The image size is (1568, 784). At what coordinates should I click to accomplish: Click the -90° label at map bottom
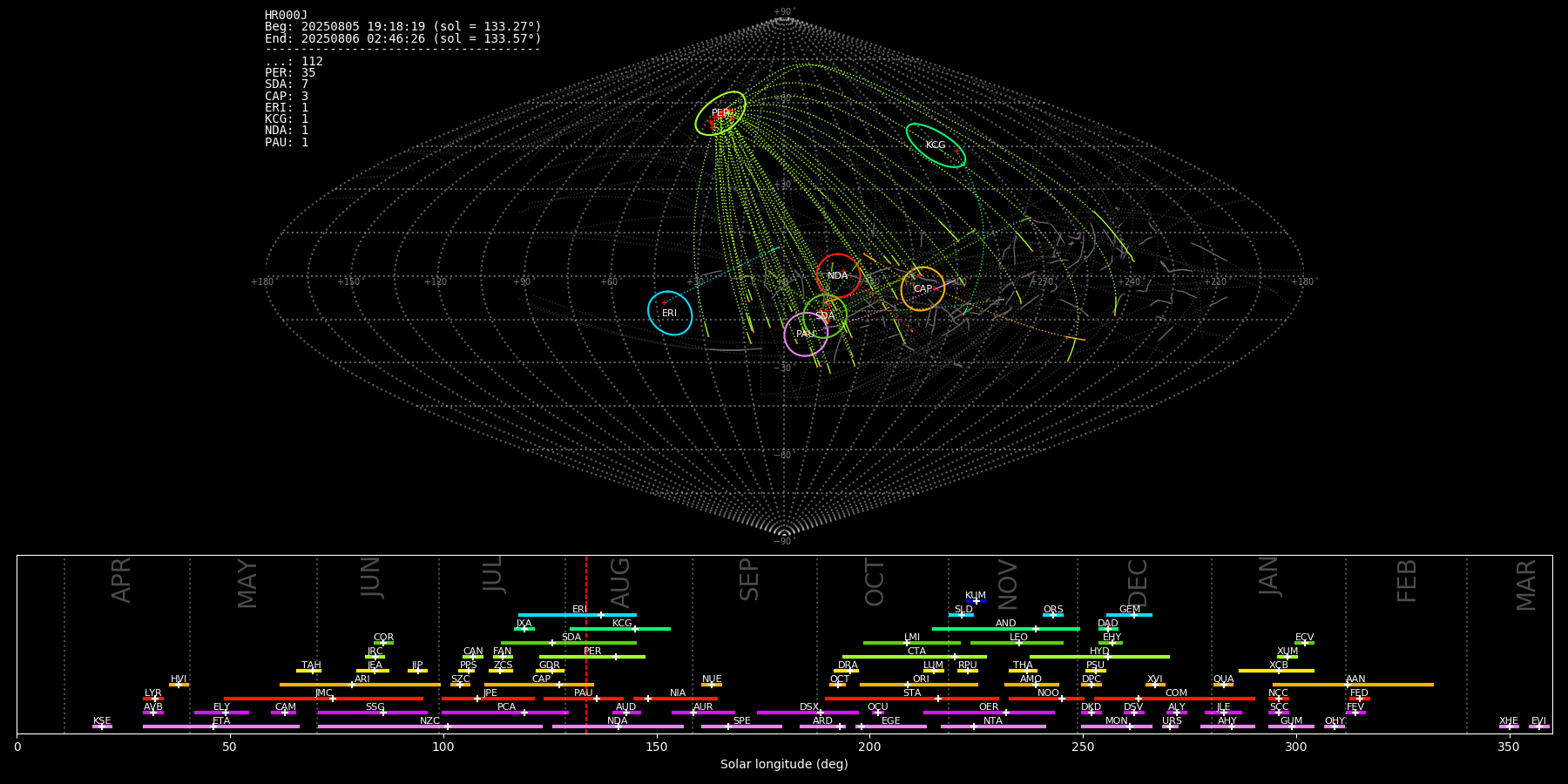[784, 541]
